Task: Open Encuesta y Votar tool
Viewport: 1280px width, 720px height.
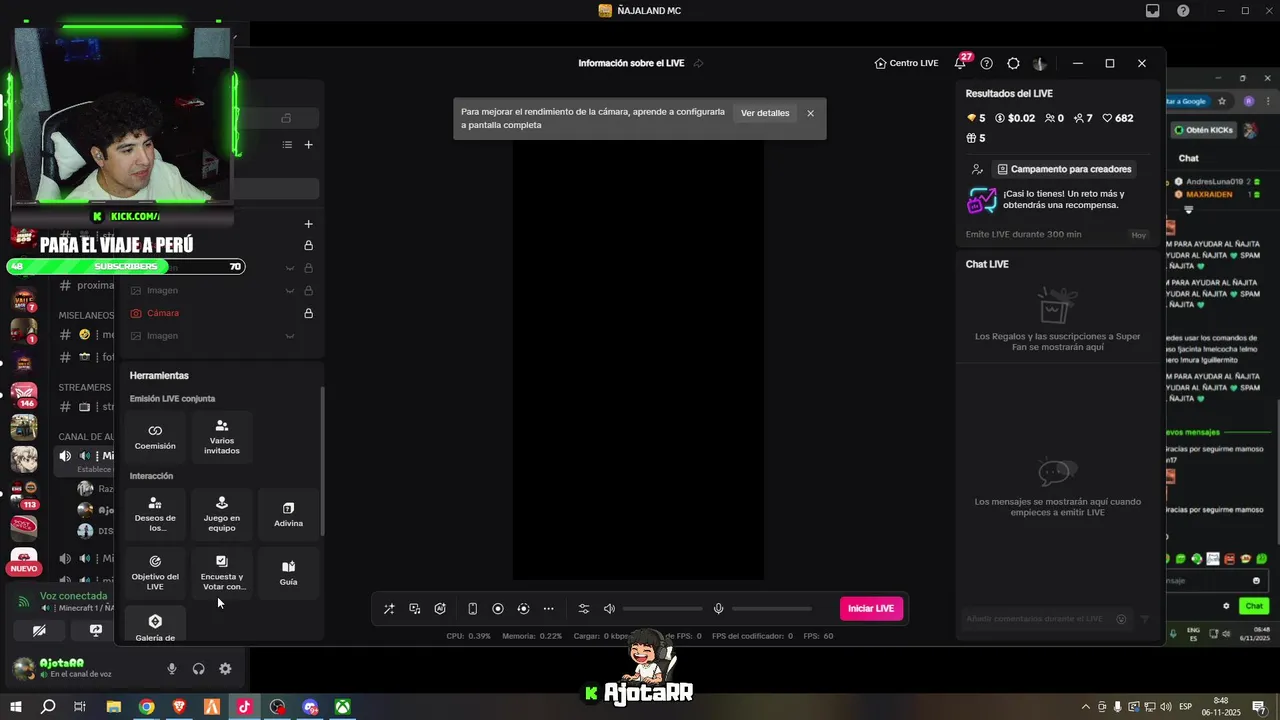Action: pyautogui.click(x=222, y=572)
